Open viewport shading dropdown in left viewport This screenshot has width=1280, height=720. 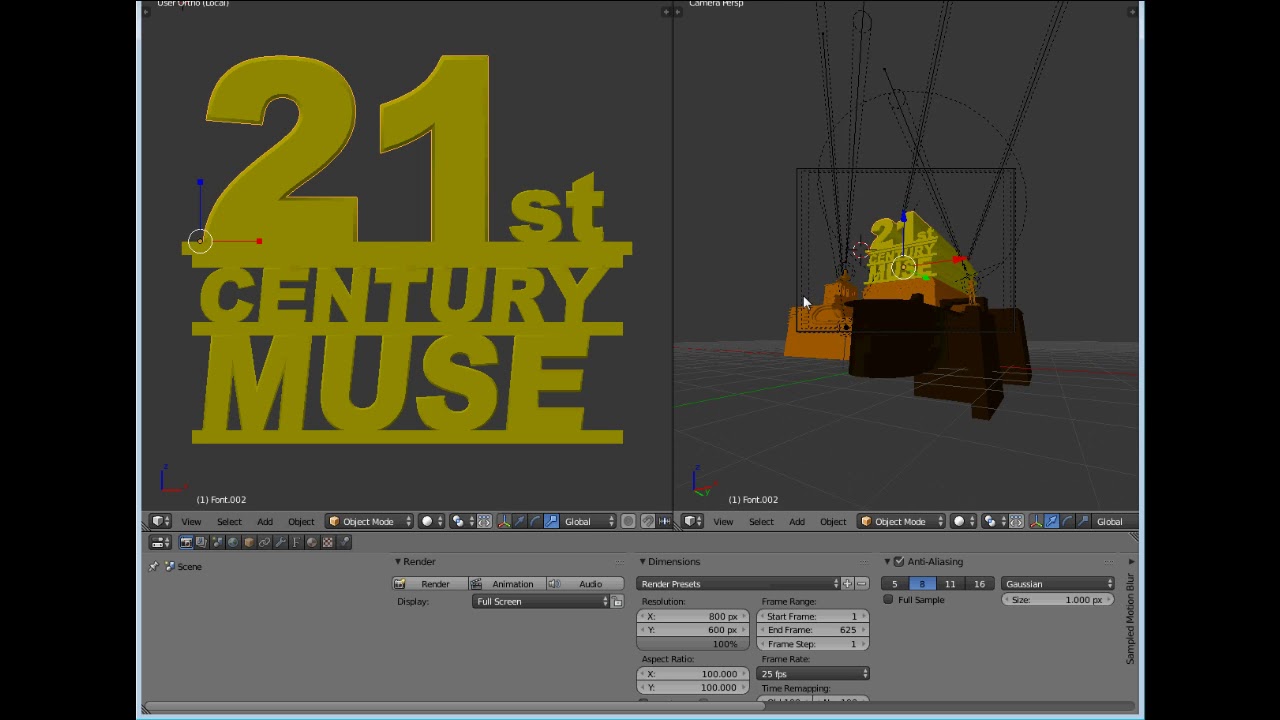[430, 521]
